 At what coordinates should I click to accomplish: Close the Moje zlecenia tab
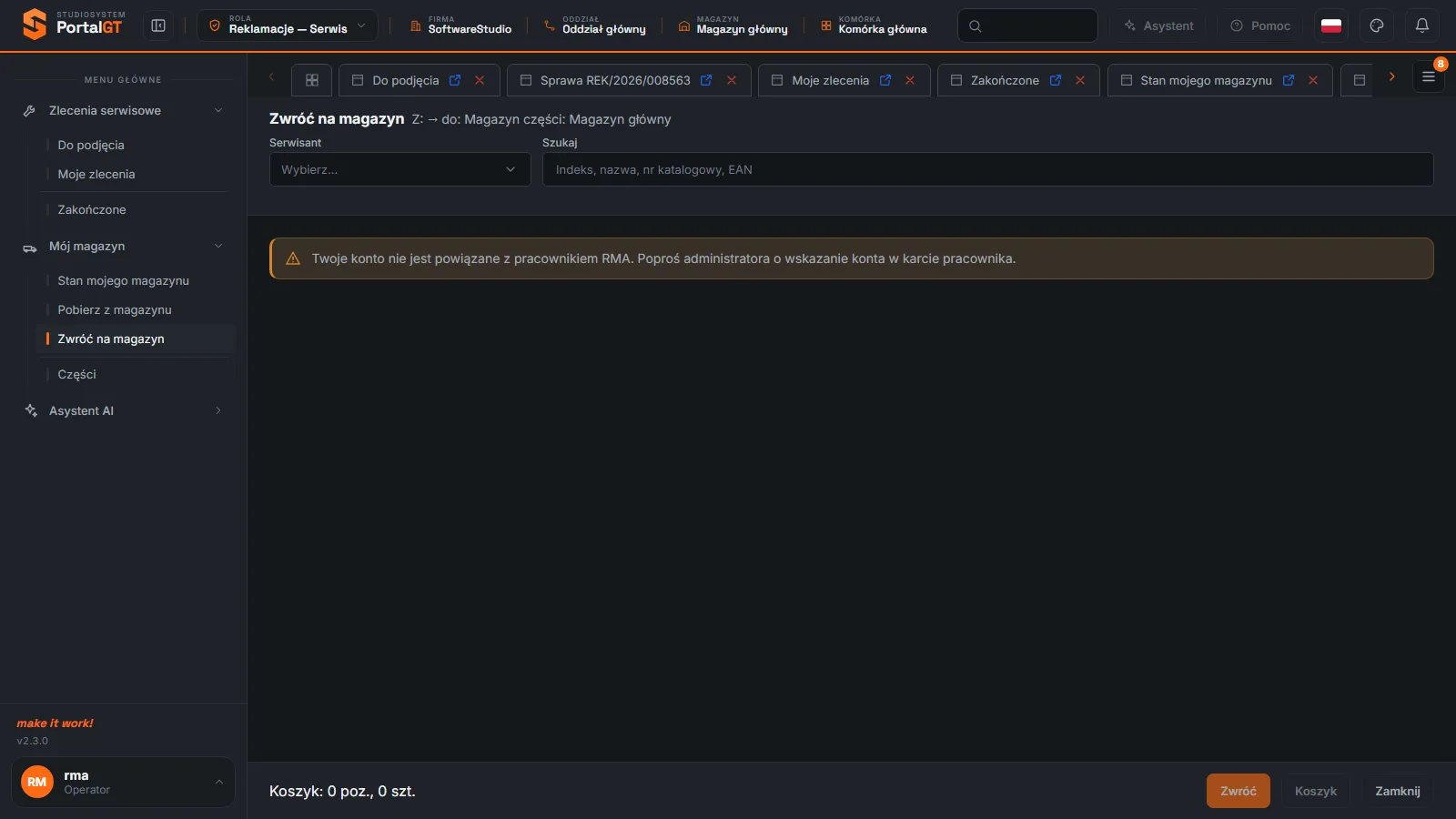tap(910, 80)
